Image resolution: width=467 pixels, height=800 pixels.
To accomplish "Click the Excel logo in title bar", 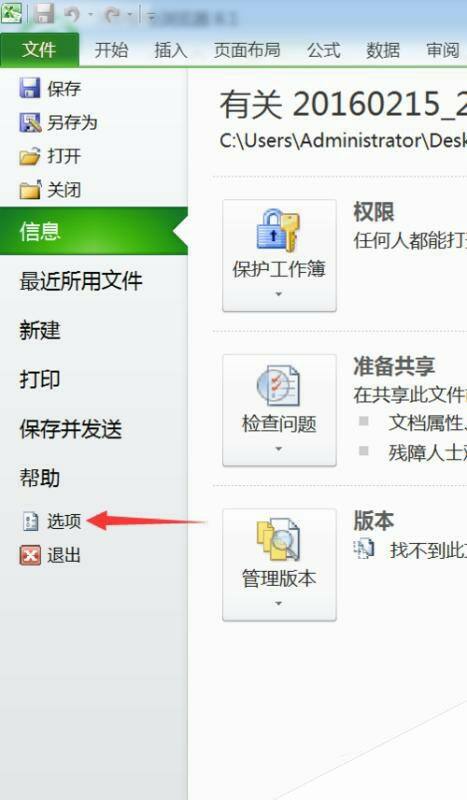I will tap(11, 14).
